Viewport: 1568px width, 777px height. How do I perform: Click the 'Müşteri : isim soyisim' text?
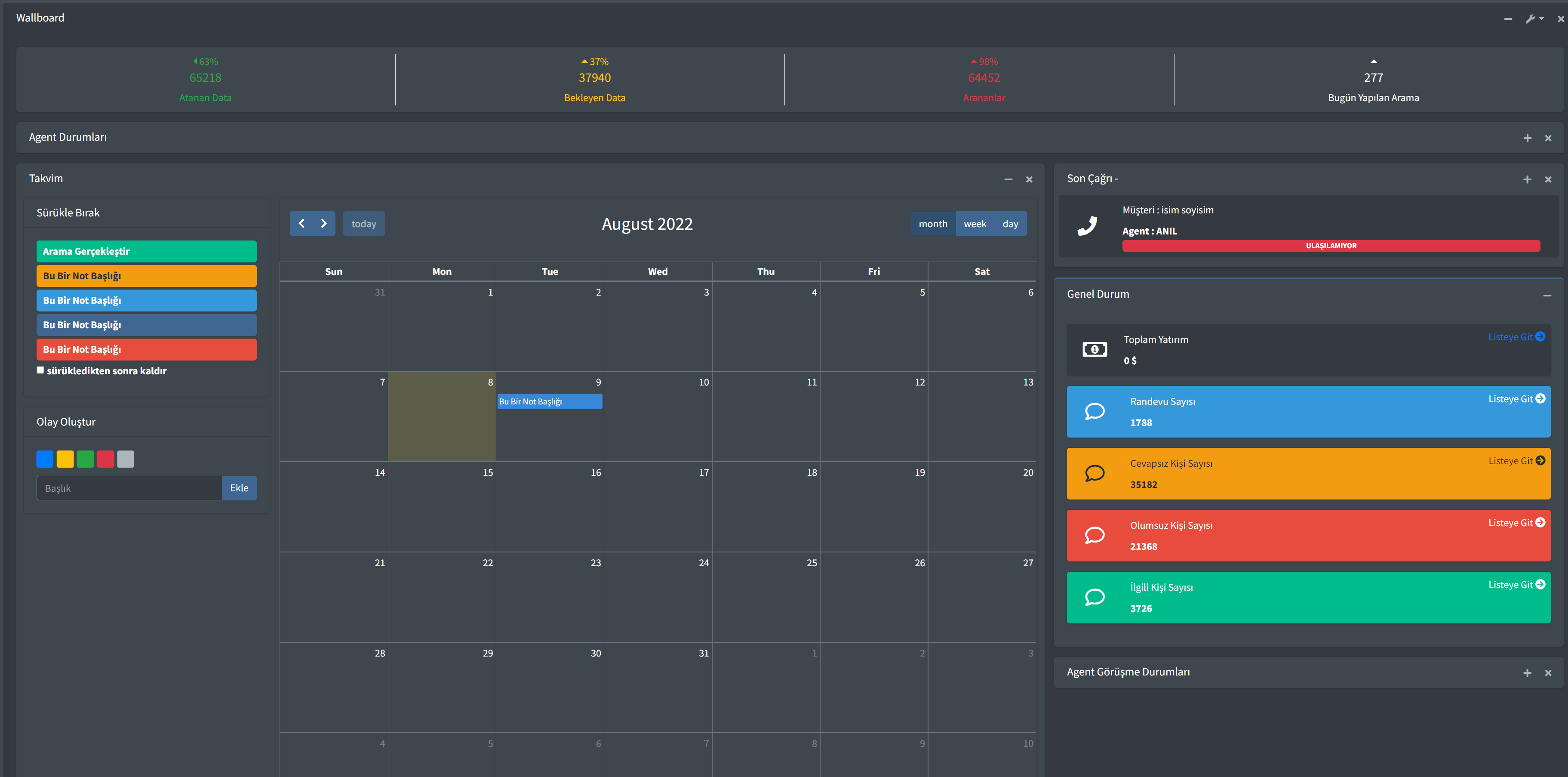pyautogui.click(x=1168, y=210)
